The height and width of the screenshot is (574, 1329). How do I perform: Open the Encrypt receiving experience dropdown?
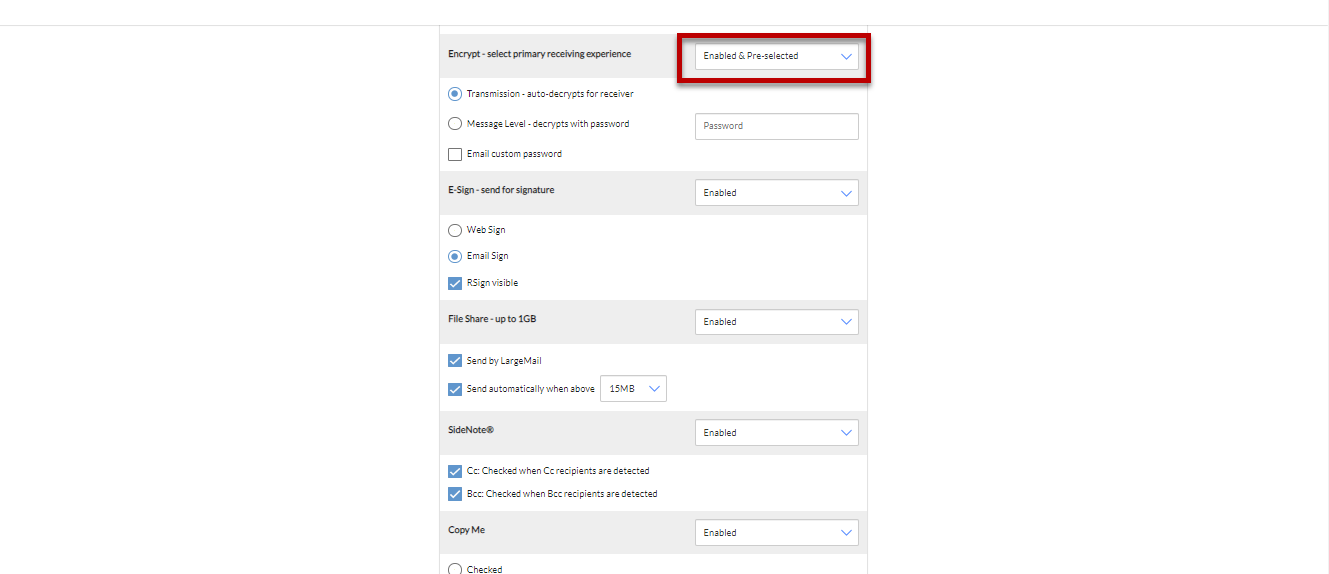click(776, 56)
